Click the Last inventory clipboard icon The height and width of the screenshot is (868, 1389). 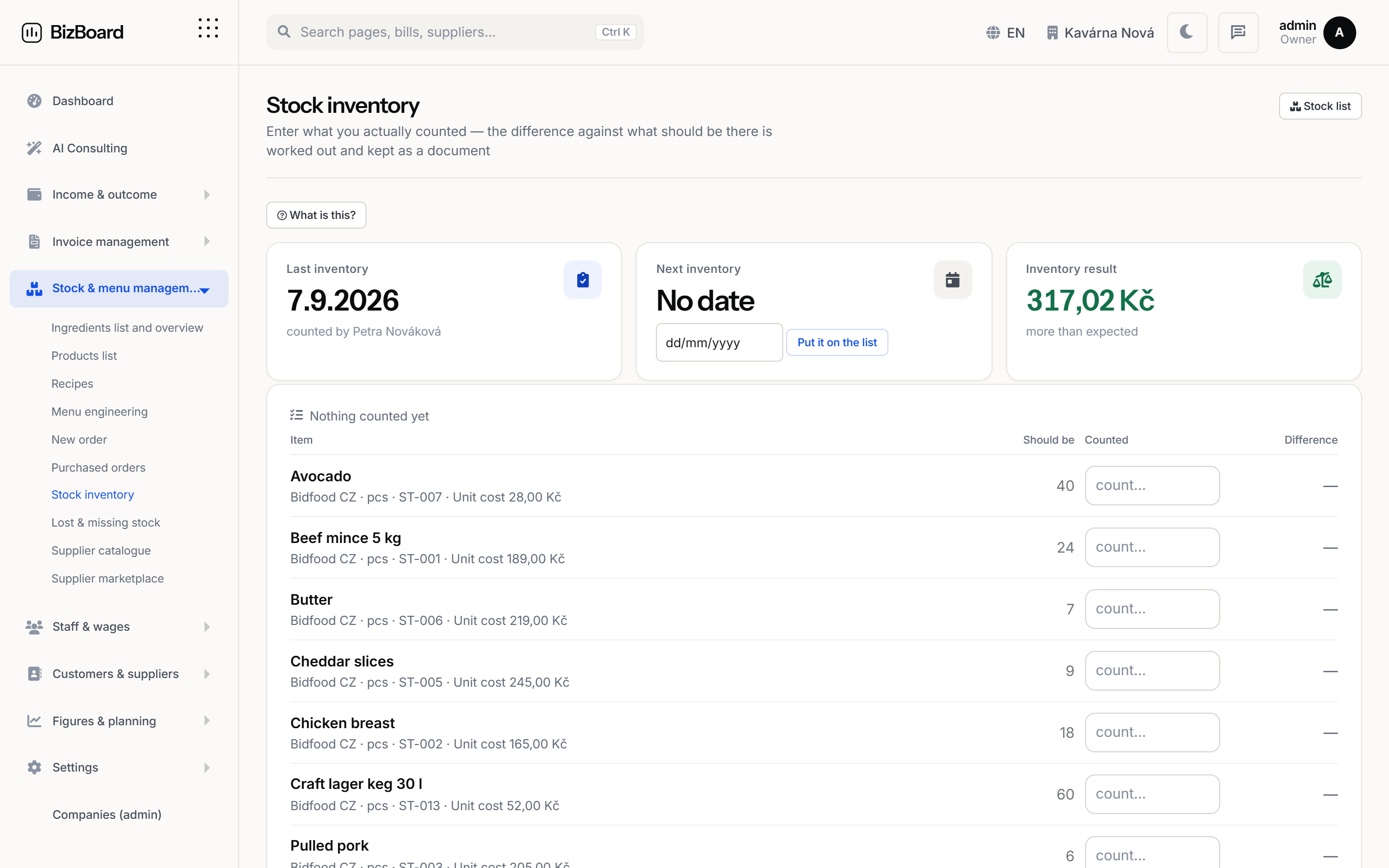click(582, 280)
